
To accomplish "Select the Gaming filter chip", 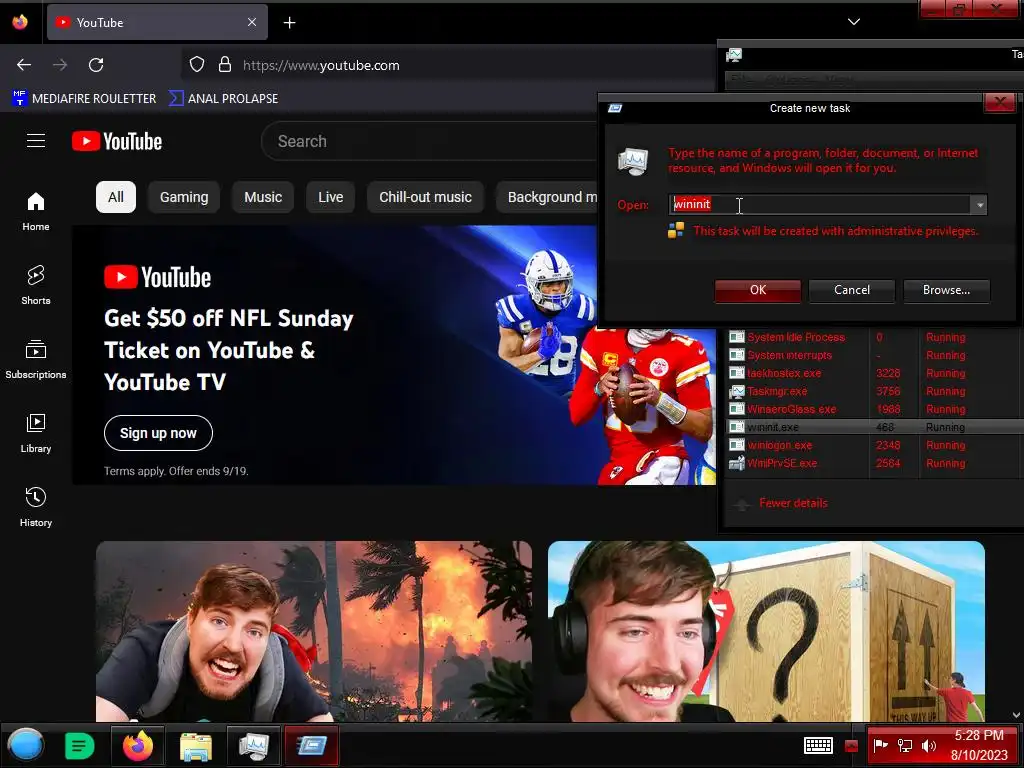I will coord(184,197).
